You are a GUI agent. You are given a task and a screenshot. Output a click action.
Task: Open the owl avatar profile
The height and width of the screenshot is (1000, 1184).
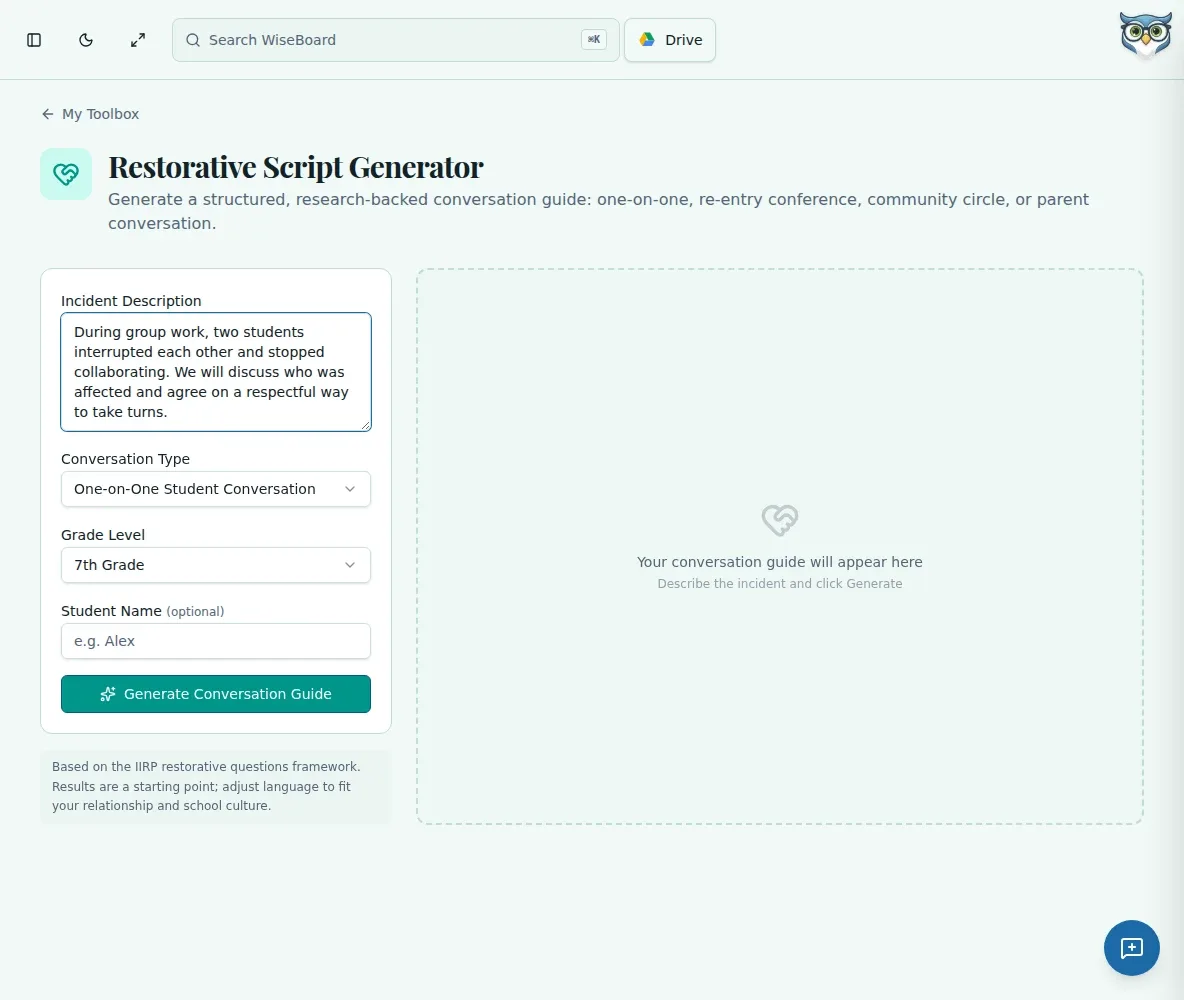[x=1145, y=35]
